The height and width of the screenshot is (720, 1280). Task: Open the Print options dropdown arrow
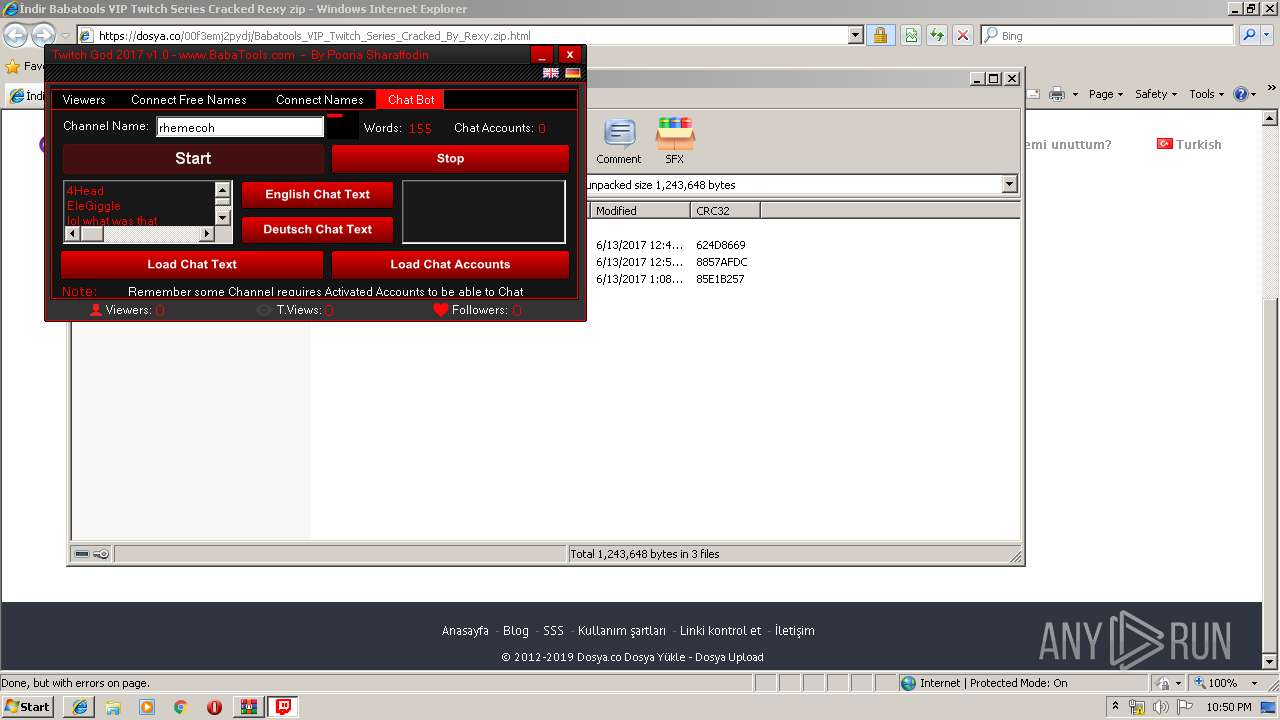1075,94
